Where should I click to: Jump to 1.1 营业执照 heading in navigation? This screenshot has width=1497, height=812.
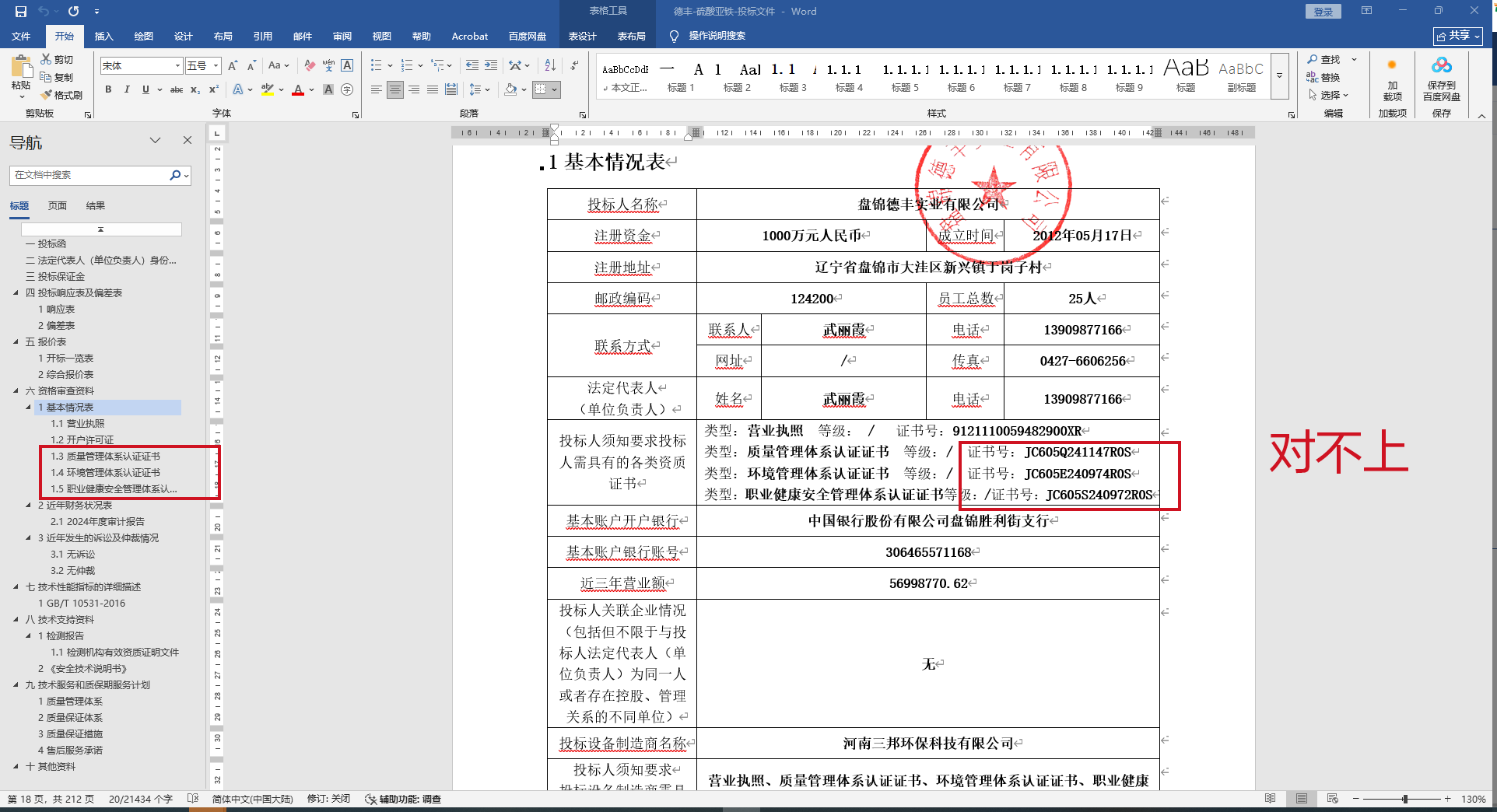78,424
